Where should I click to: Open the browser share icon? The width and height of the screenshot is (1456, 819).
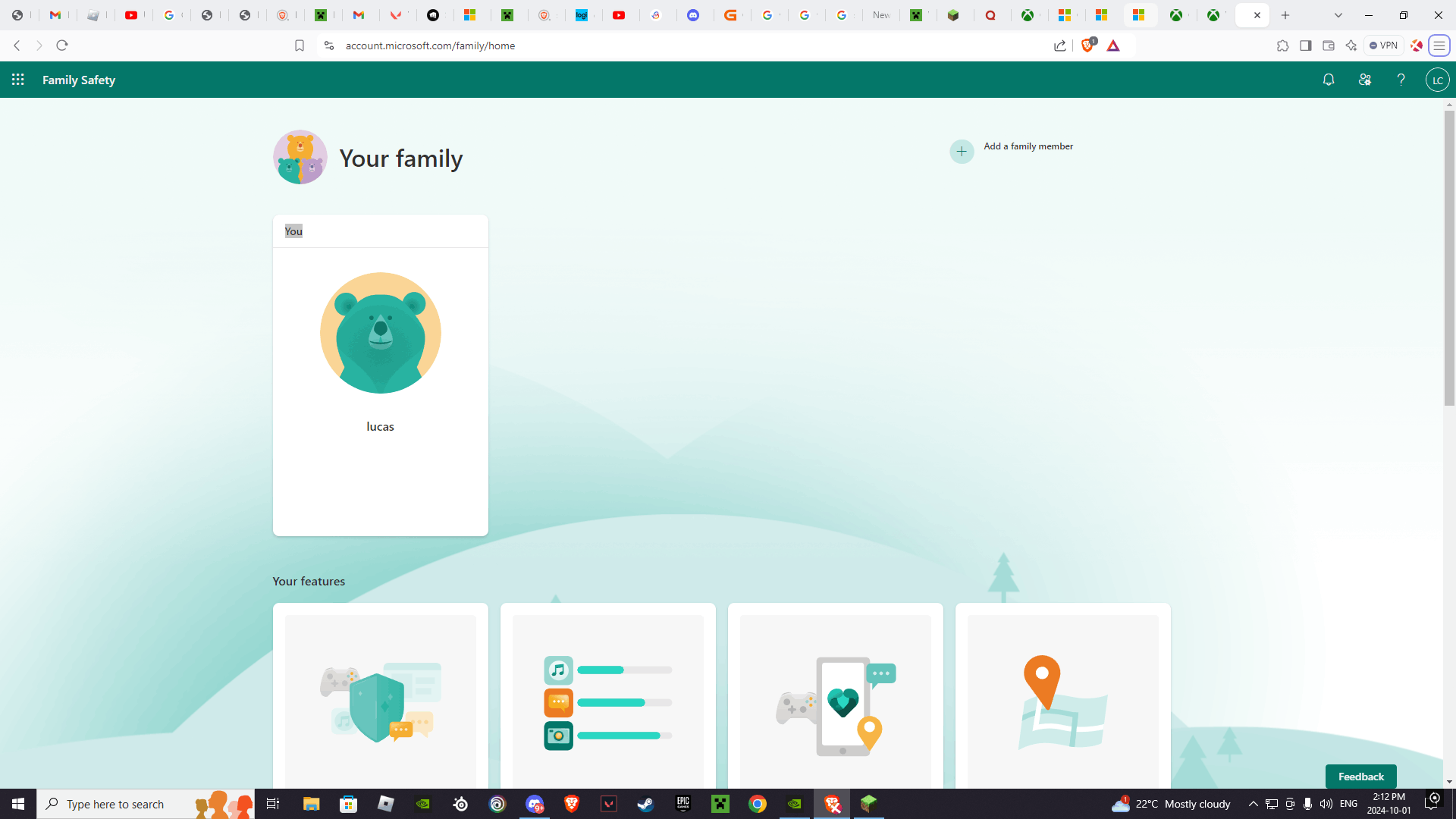point(1060,45)
